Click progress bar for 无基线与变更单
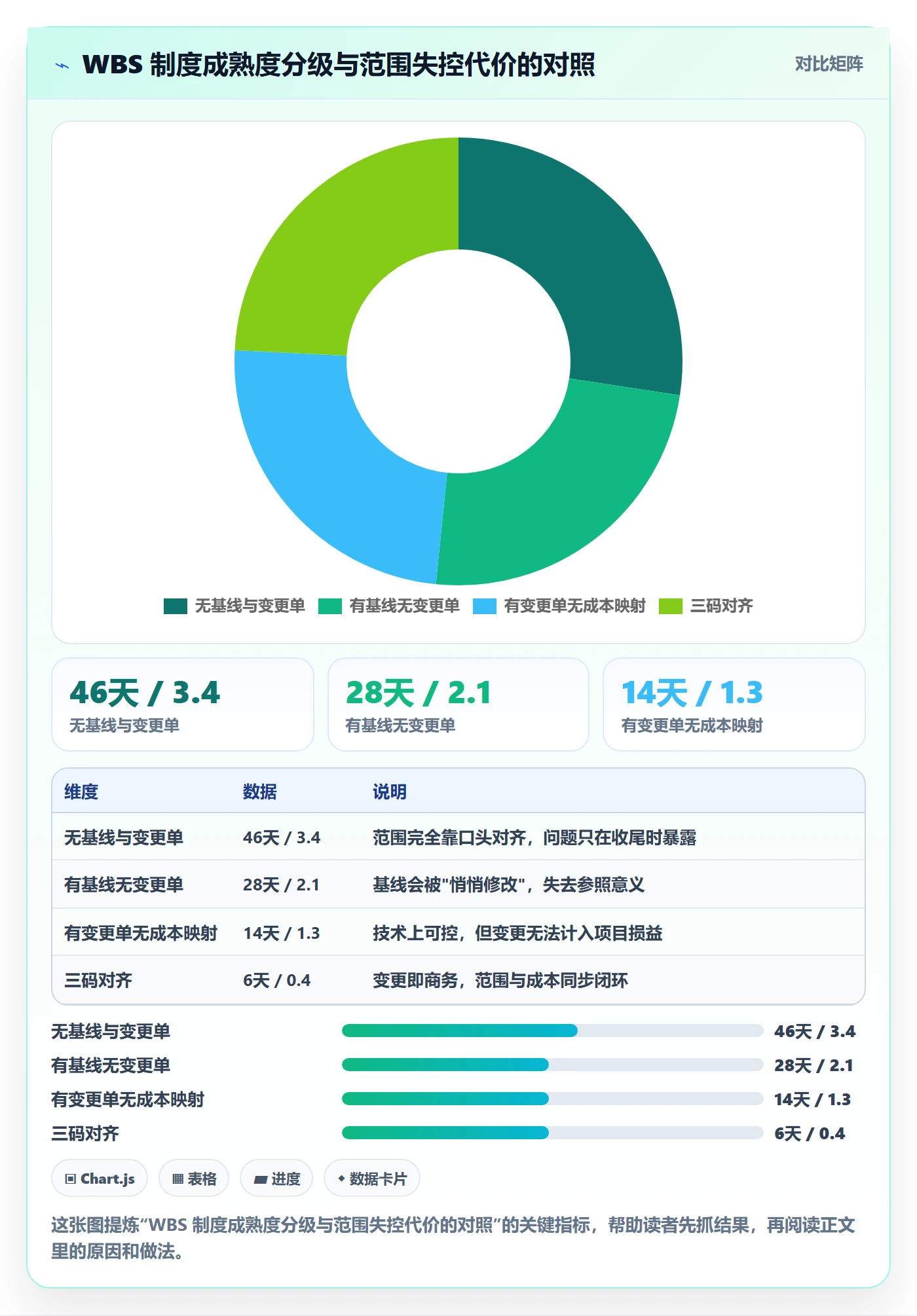The height and width of the screenshot is (1316, 917). (552, 1031)
